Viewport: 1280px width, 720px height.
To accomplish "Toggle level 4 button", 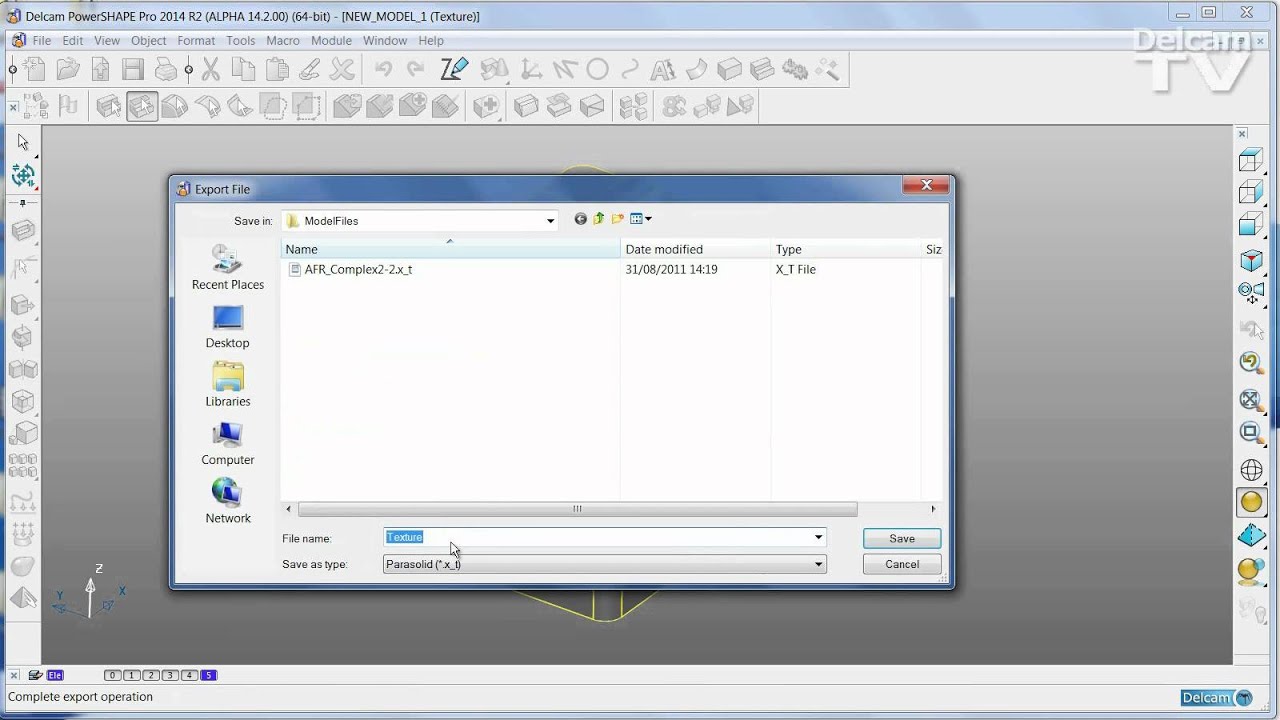I will coord(189,676).
